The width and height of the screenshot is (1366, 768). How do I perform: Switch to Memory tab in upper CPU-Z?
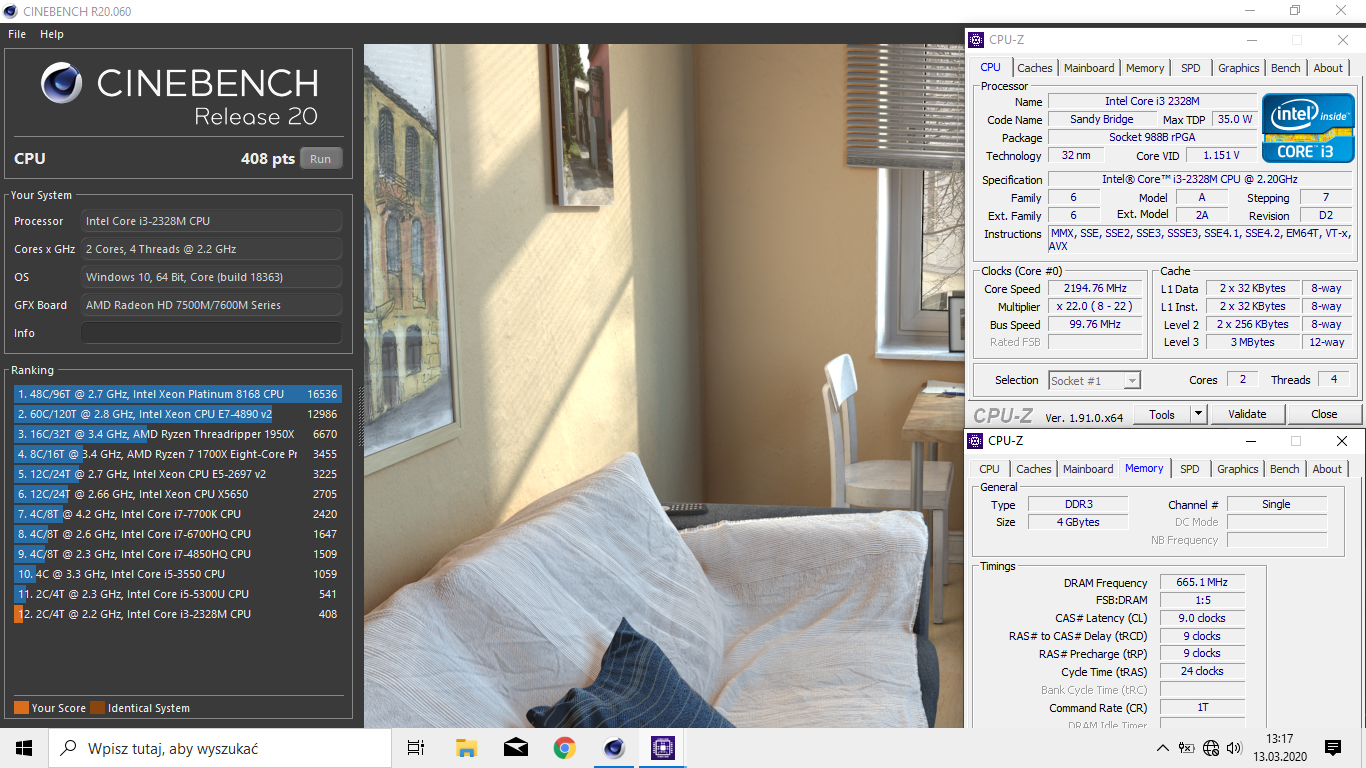pyautogui.click(x=1145, y=68)
